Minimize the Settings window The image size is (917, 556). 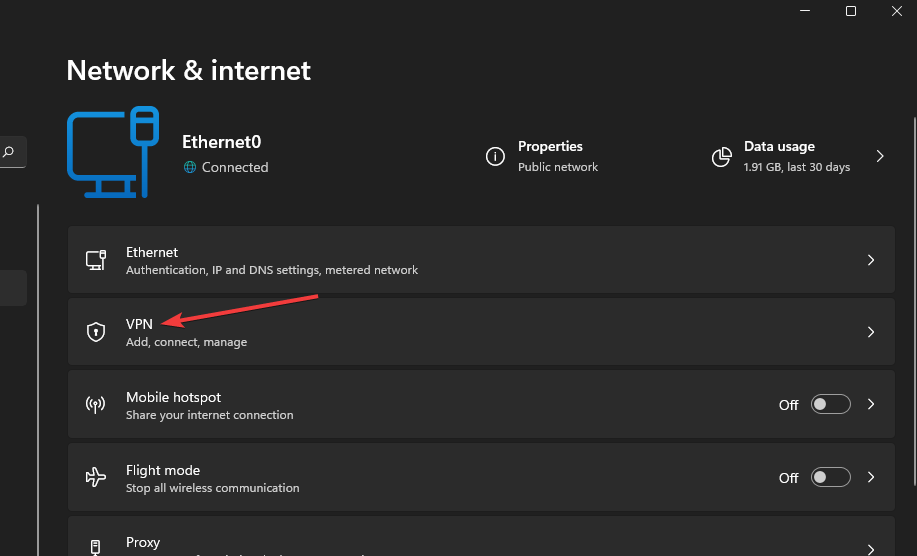(805, 11)
